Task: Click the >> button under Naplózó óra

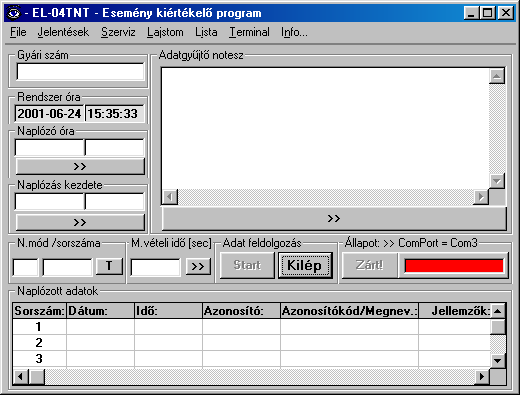Action: [80, 166]
